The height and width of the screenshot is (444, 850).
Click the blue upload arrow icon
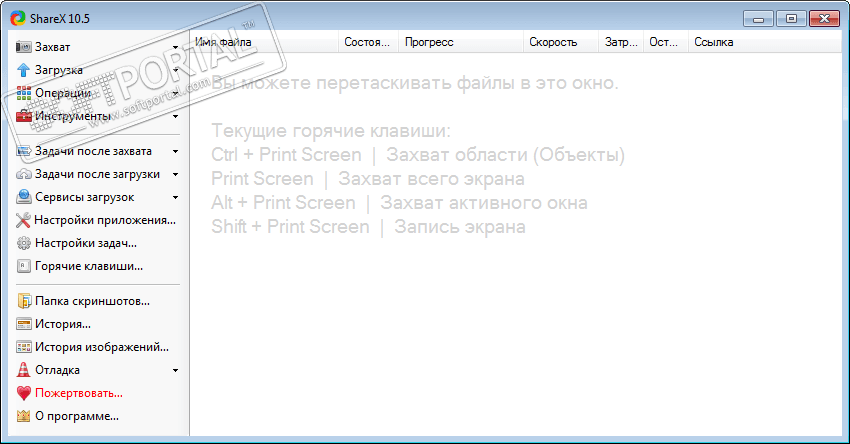[23, 70]
